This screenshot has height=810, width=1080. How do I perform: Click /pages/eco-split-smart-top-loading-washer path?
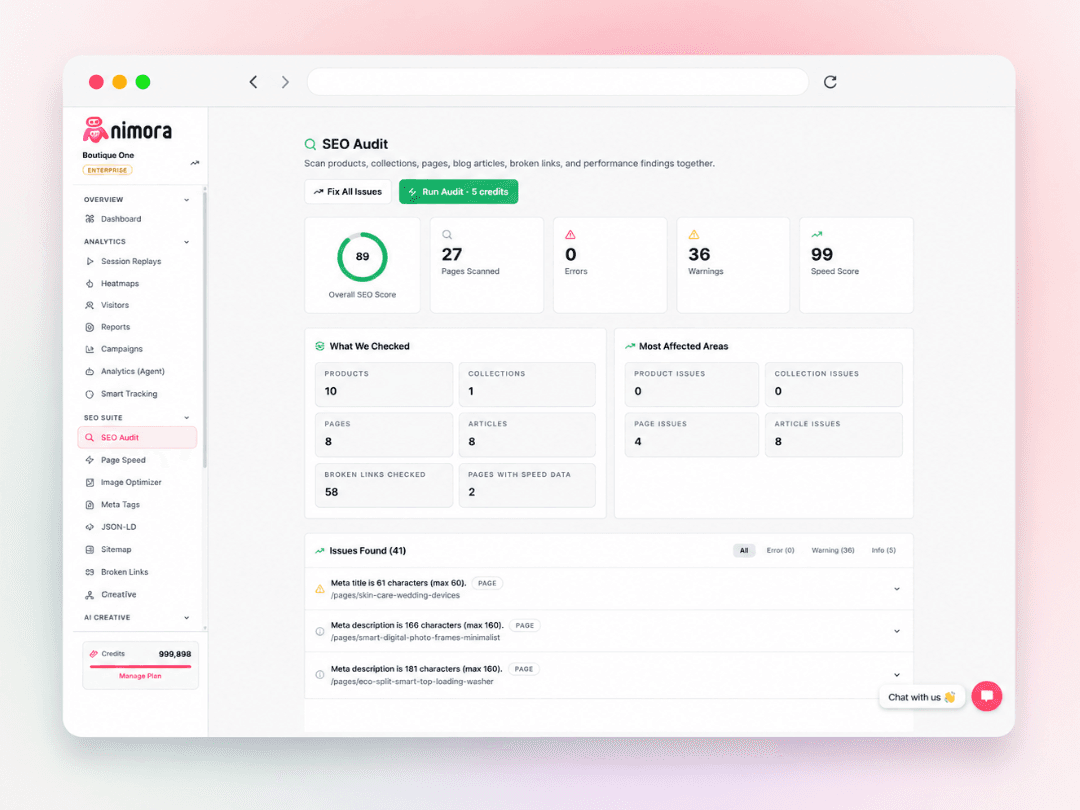click(x=412, y=682)
